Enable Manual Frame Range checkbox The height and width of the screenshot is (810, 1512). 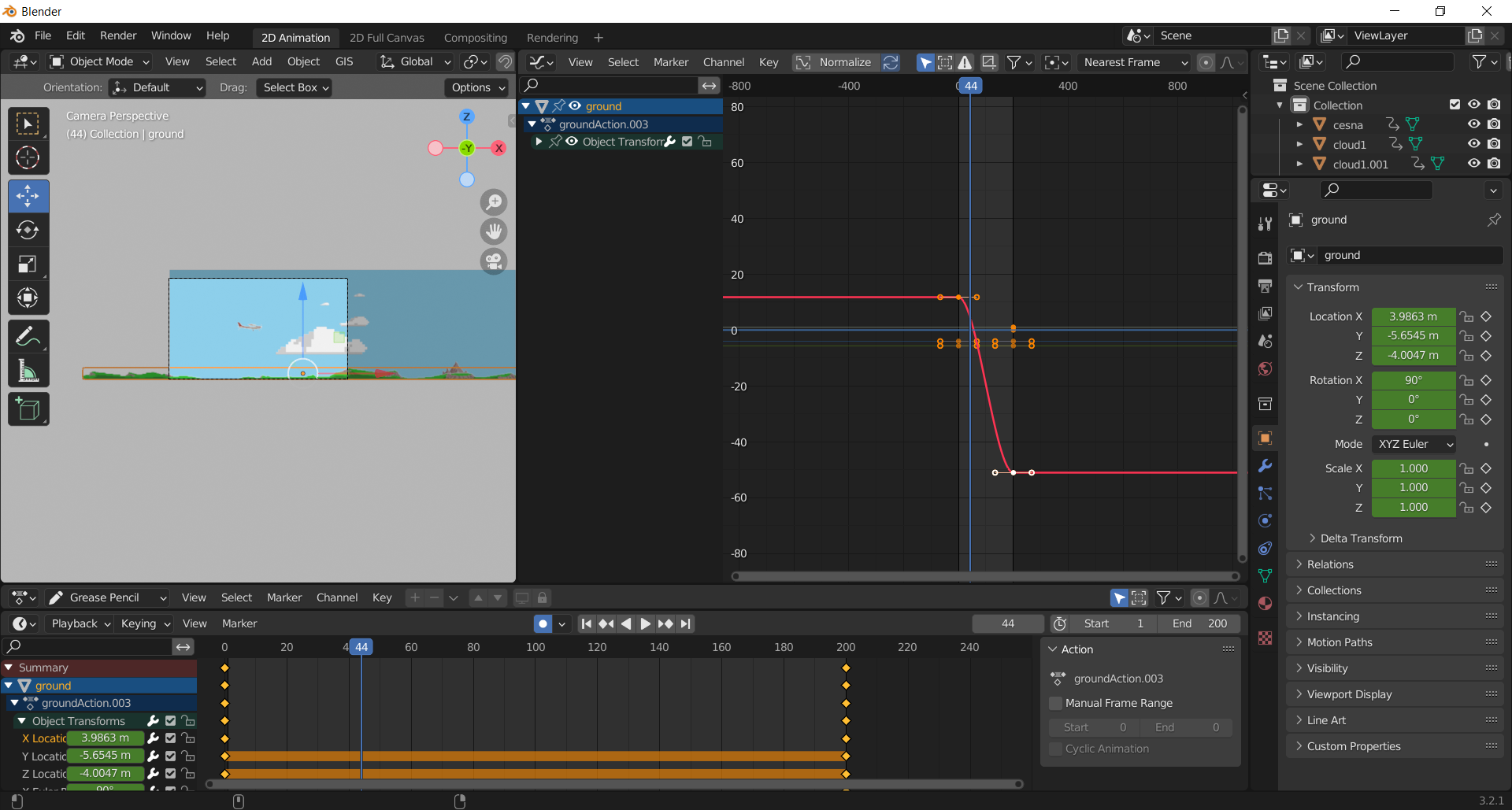click(x=1056, y=703)
